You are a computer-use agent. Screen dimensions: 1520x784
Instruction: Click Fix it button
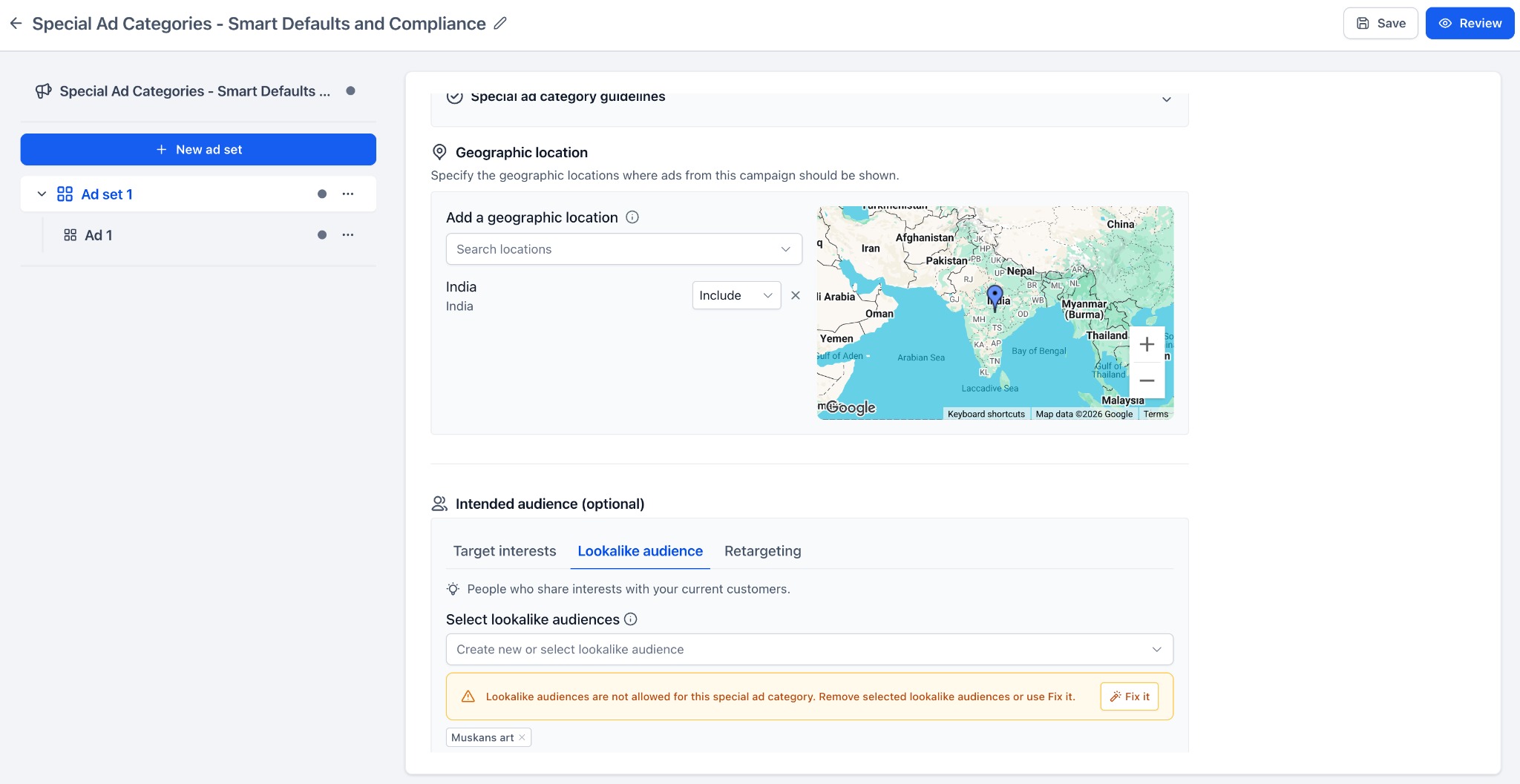(1129, 696)
